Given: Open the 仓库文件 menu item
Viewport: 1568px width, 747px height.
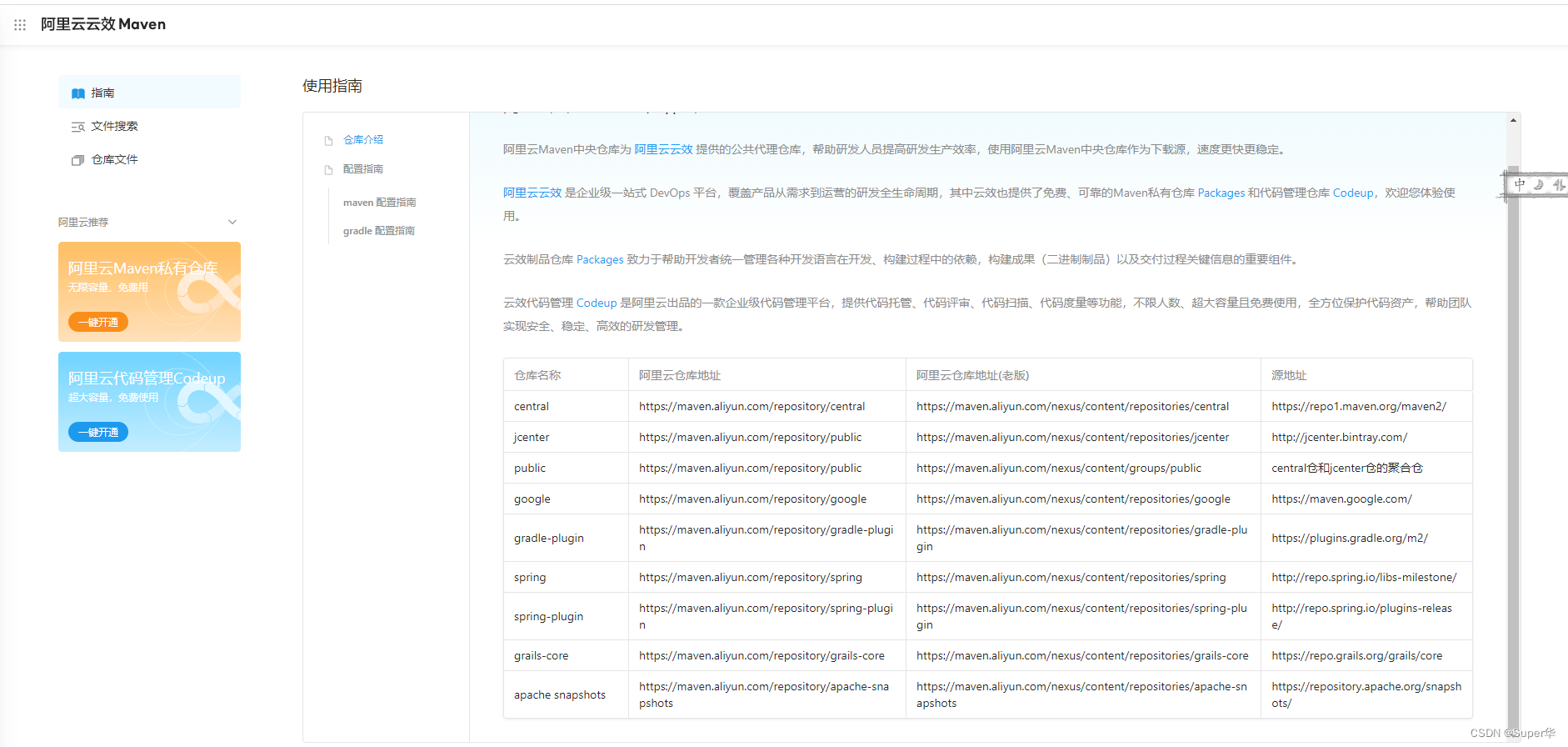Looking at the screenshot, I should click(149, 159).
